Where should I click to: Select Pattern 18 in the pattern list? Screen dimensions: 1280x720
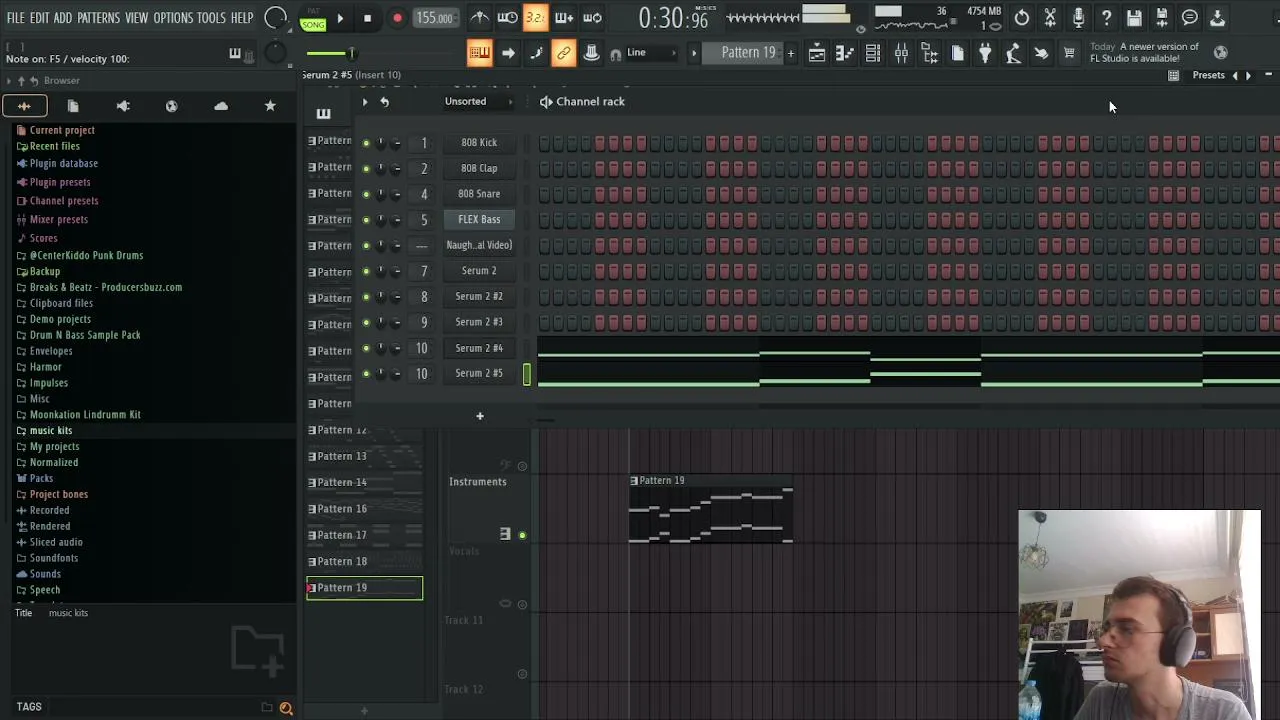pyautogui.click(x=364, y=562)
